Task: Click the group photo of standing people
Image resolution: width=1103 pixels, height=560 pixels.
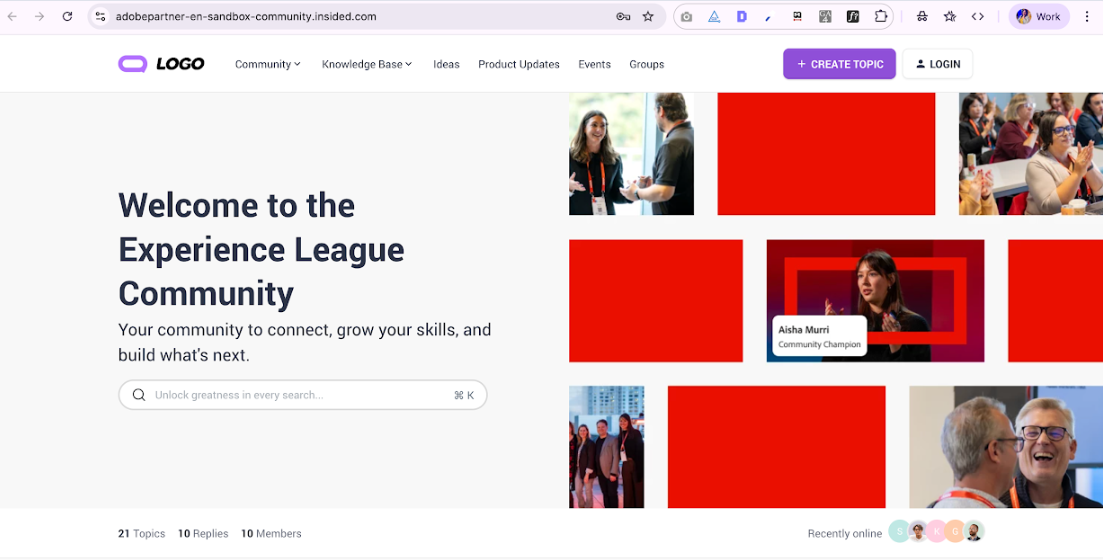Action: [x=606, y=447]
